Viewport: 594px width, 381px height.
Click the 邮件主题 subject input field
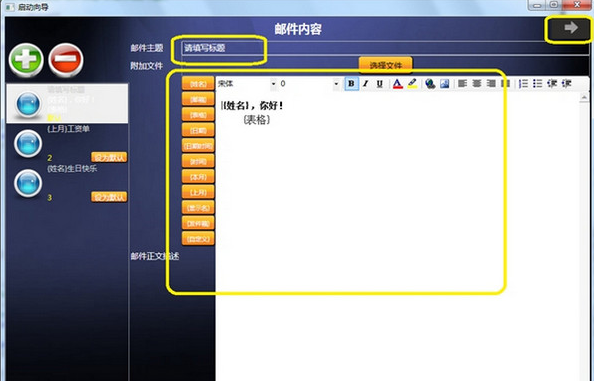(385, 48)
